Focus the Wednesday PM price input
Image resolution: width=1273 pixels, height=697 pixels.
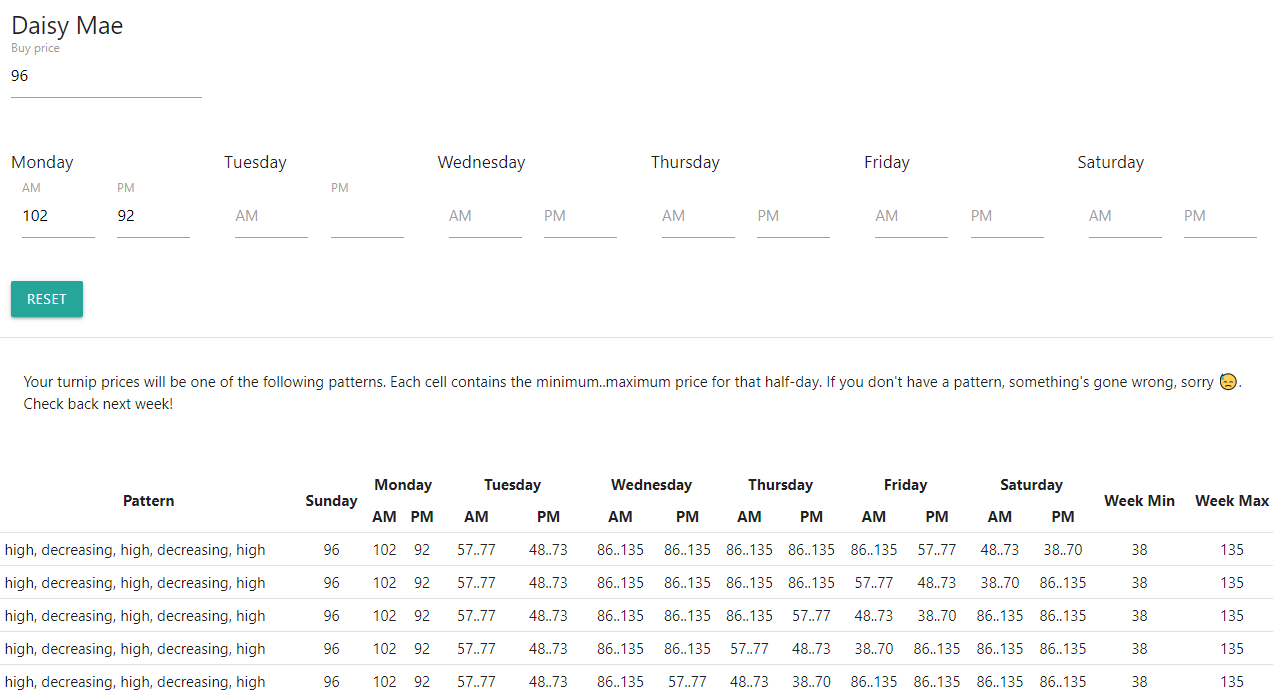[x=580, y=216]
